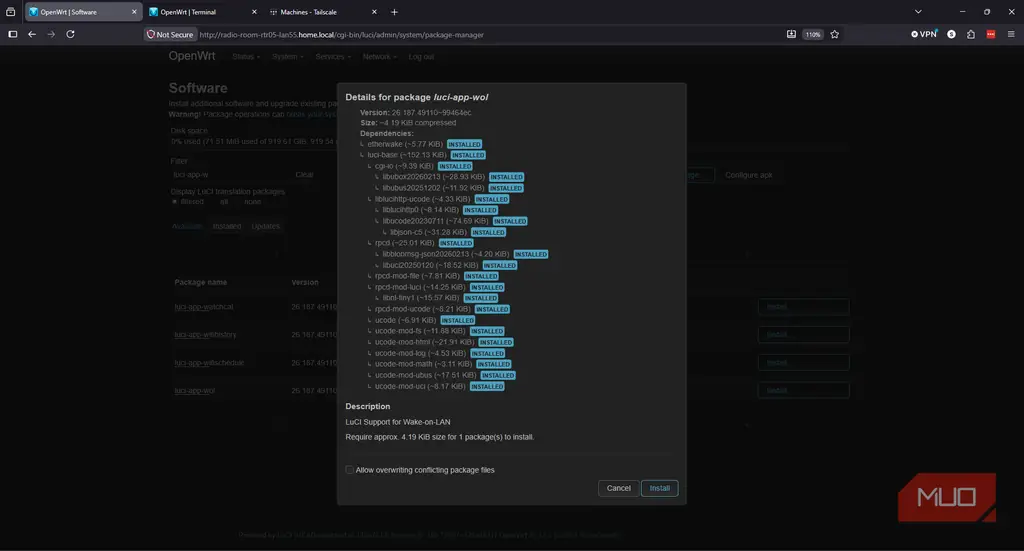Image resolution: width=1024 pixels, height=551 pixels.
Task: Click the Not Secure shield indicator
Action: pyautogui.click(x=170, y=35)
